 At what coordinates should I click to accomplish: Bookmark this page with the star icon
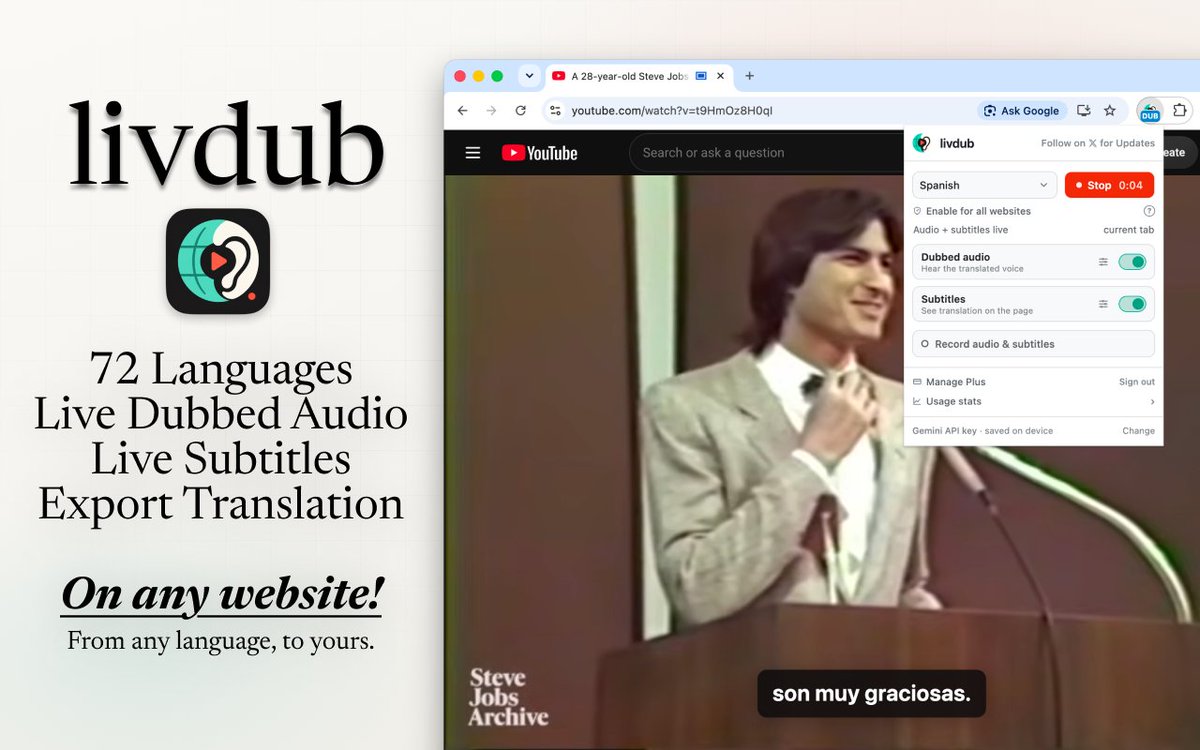tap(1109, 110)
